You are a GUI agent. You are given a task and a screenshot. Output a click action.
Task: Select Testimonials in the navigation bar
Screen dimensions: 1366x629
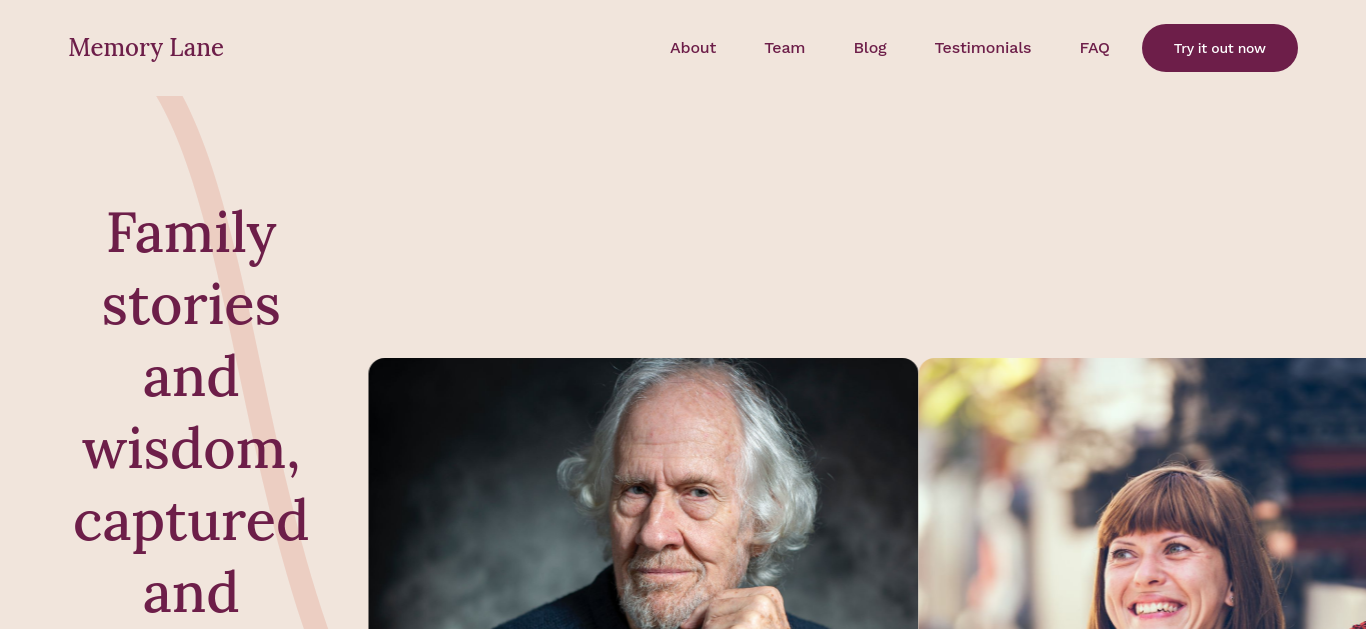pyautogui.click(x=983, y=48)
